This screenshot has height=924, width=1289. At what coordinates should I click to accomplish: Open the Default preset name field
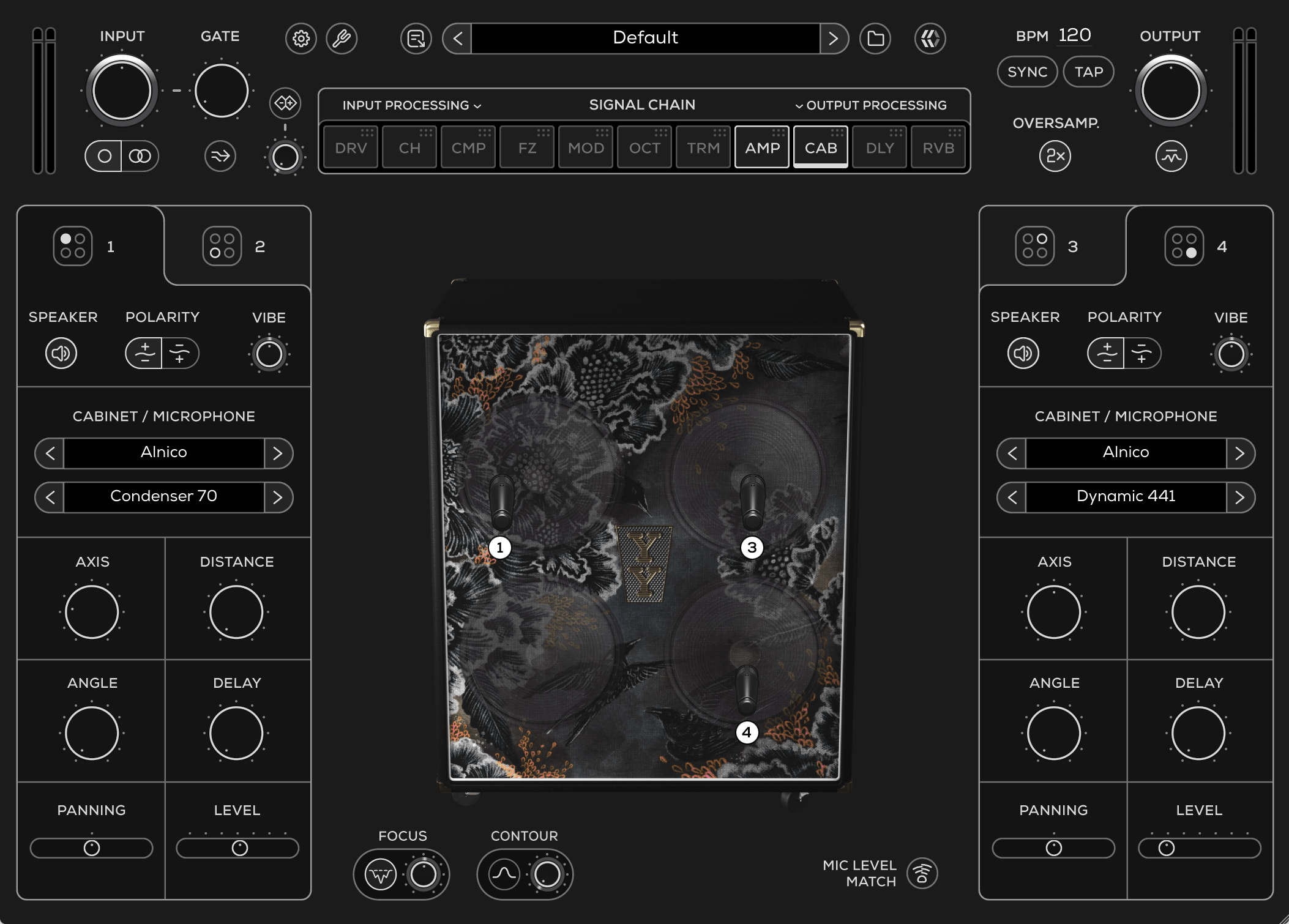coord(646,39)
